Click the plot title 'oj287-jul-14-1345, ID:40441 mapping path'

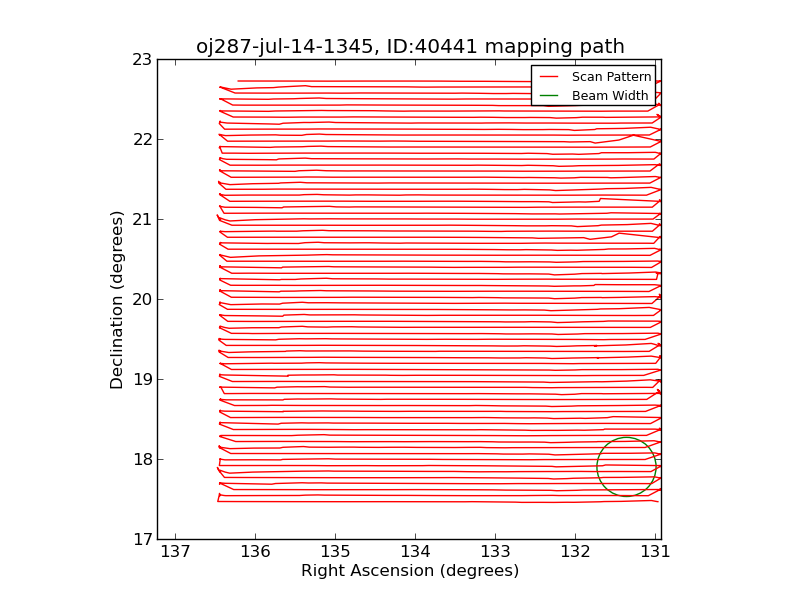coord(410,46)
